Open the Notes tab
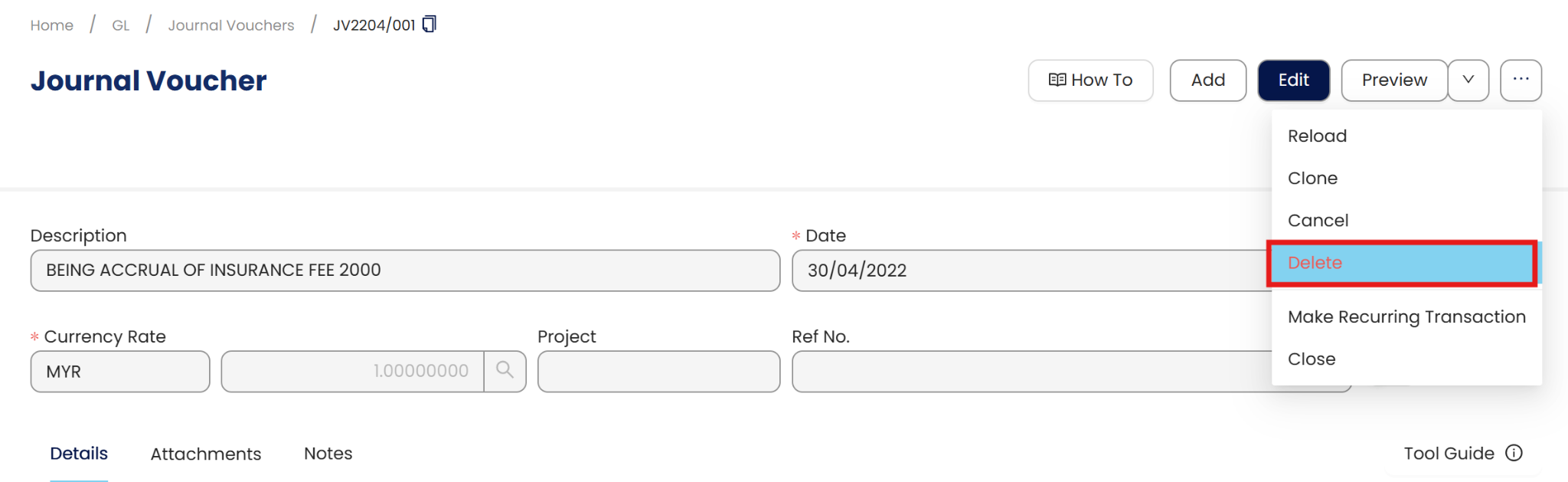Screen dimensions: 1568x482 [x=328, y=454]
